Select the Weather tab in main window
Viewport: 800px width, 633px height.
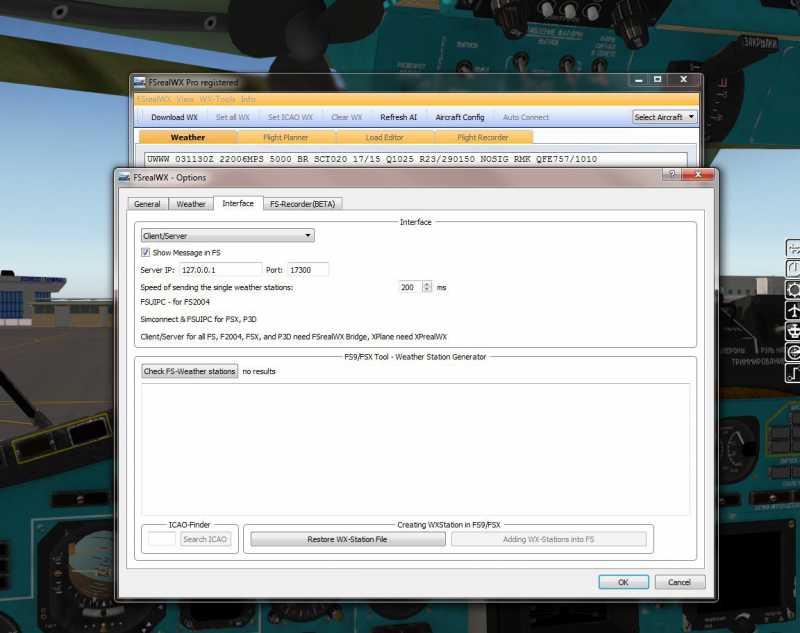coord(188,137)
